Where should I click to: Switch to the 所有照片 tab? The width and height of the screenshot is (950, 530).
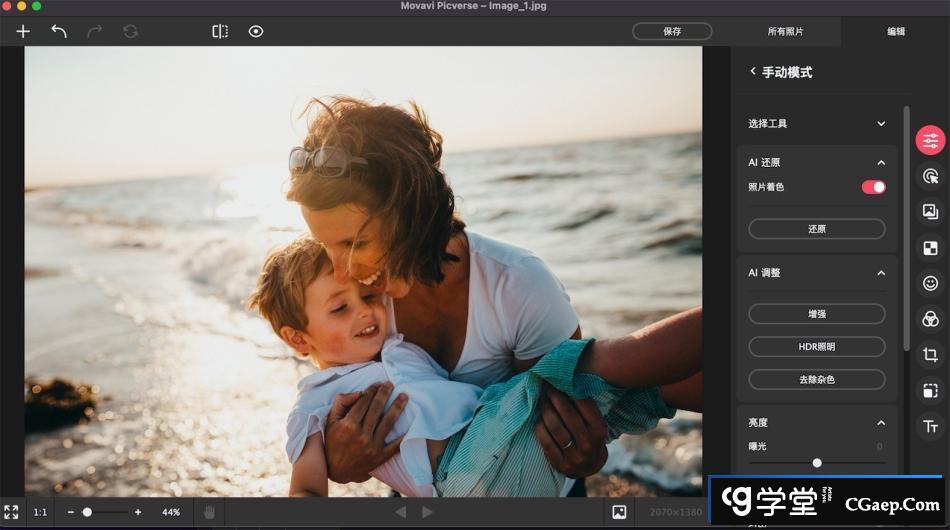click(x=785, y=31)
